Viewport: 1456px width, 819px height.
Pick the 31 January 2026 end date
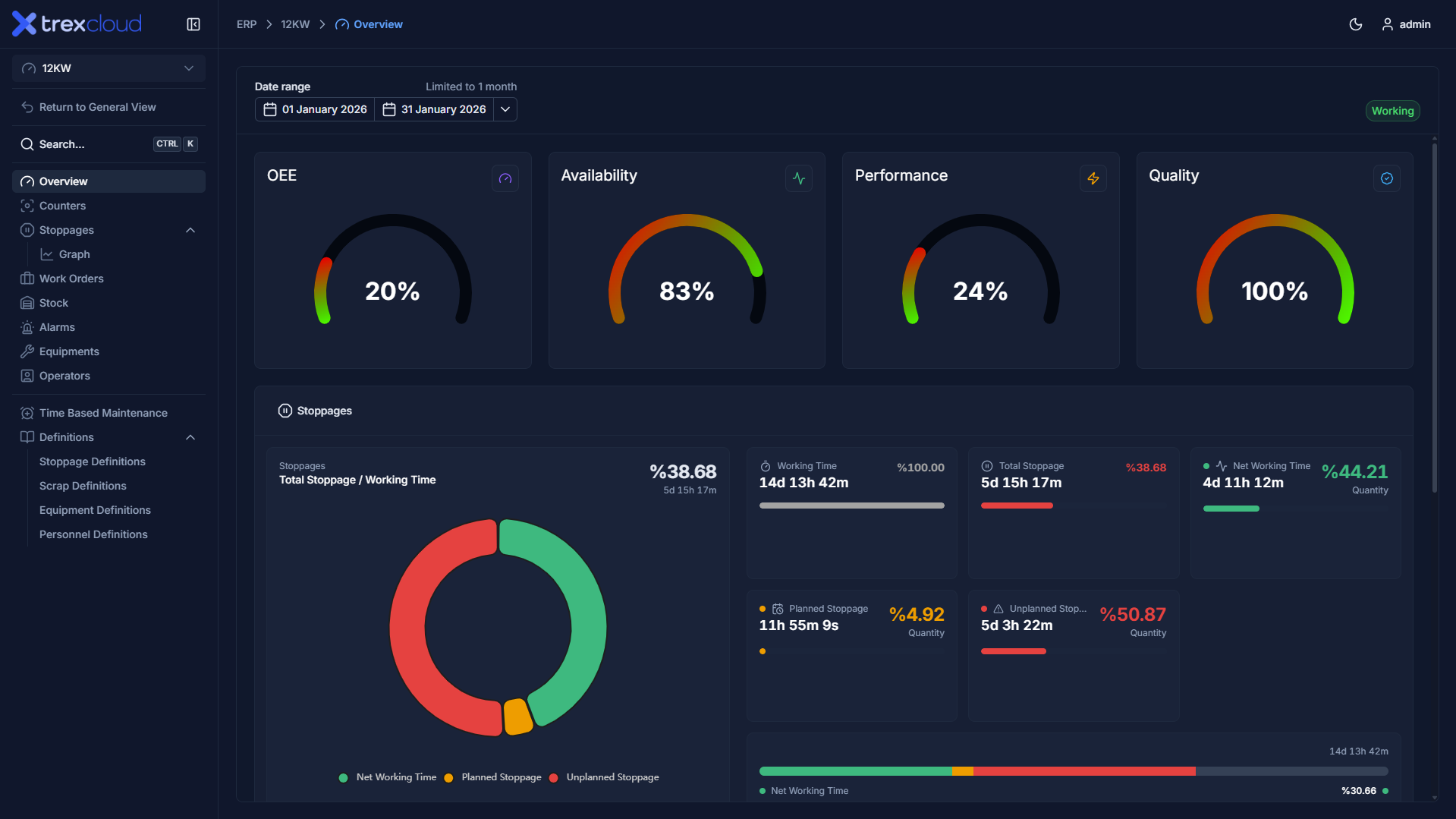coord(434,109)
